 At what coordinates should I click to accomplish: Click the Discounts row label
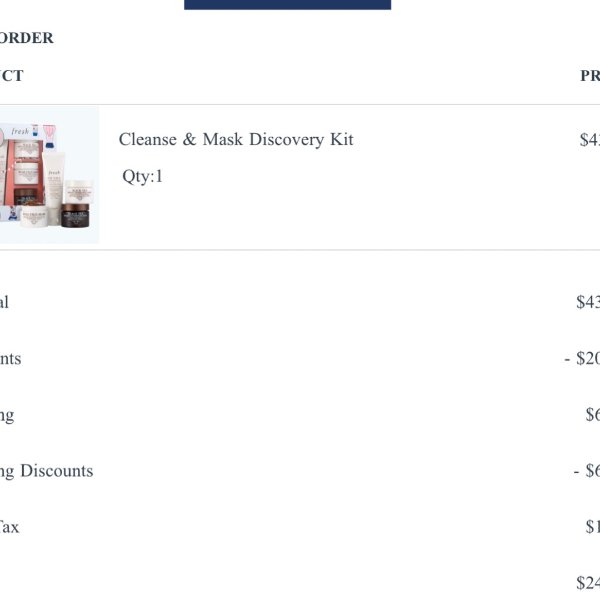tap(11, 359)
